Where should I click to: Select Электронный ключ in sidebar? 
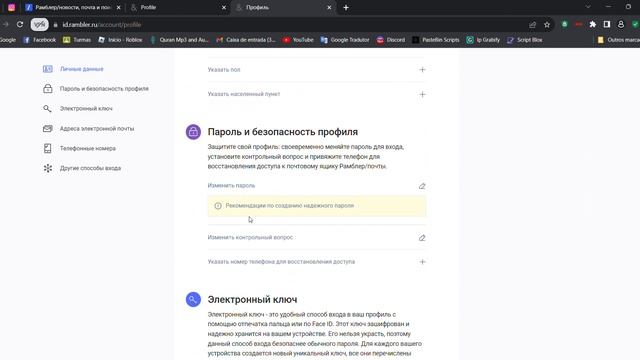pyautogui.click(x=86, y=109)
